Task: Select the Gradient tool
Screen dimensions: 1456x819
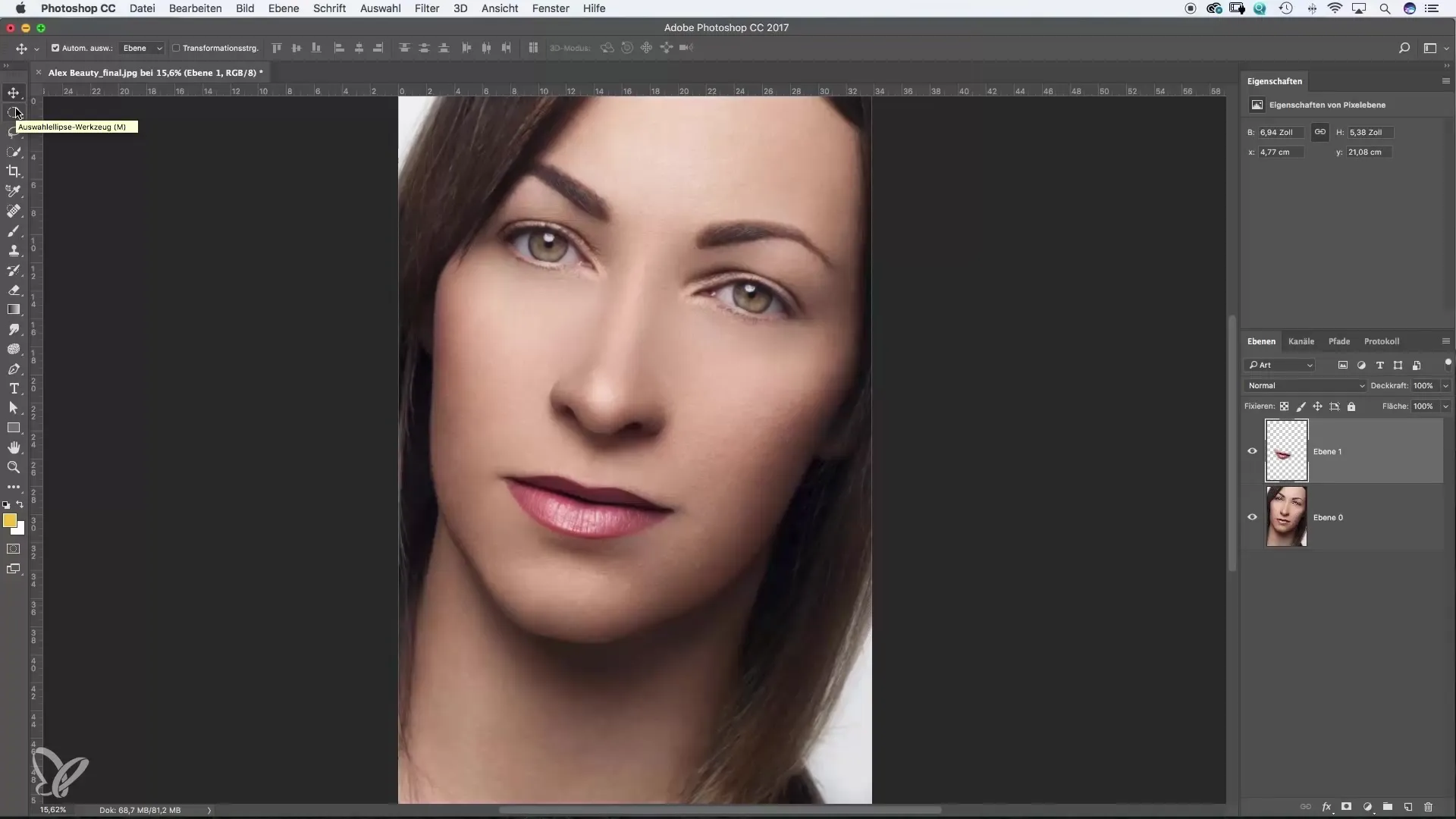Action: pyautogui.click(x=14, y=309)
